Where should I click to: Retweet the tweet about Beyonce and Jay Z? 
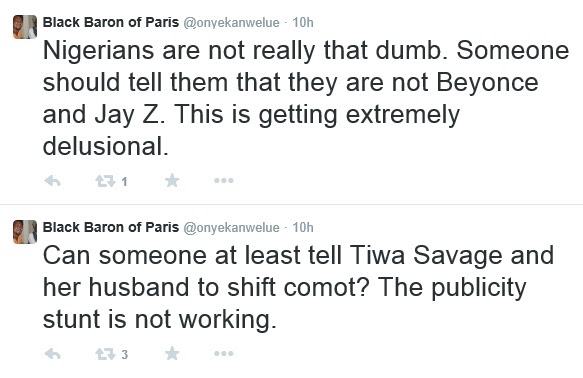point(105,181)
